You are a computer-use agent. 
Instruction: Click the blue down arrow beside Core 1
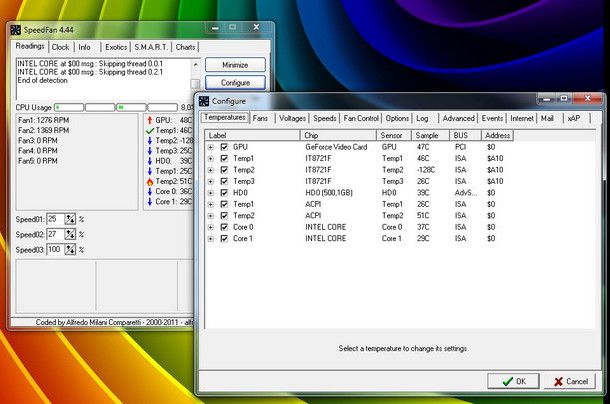tap(150, 202)
